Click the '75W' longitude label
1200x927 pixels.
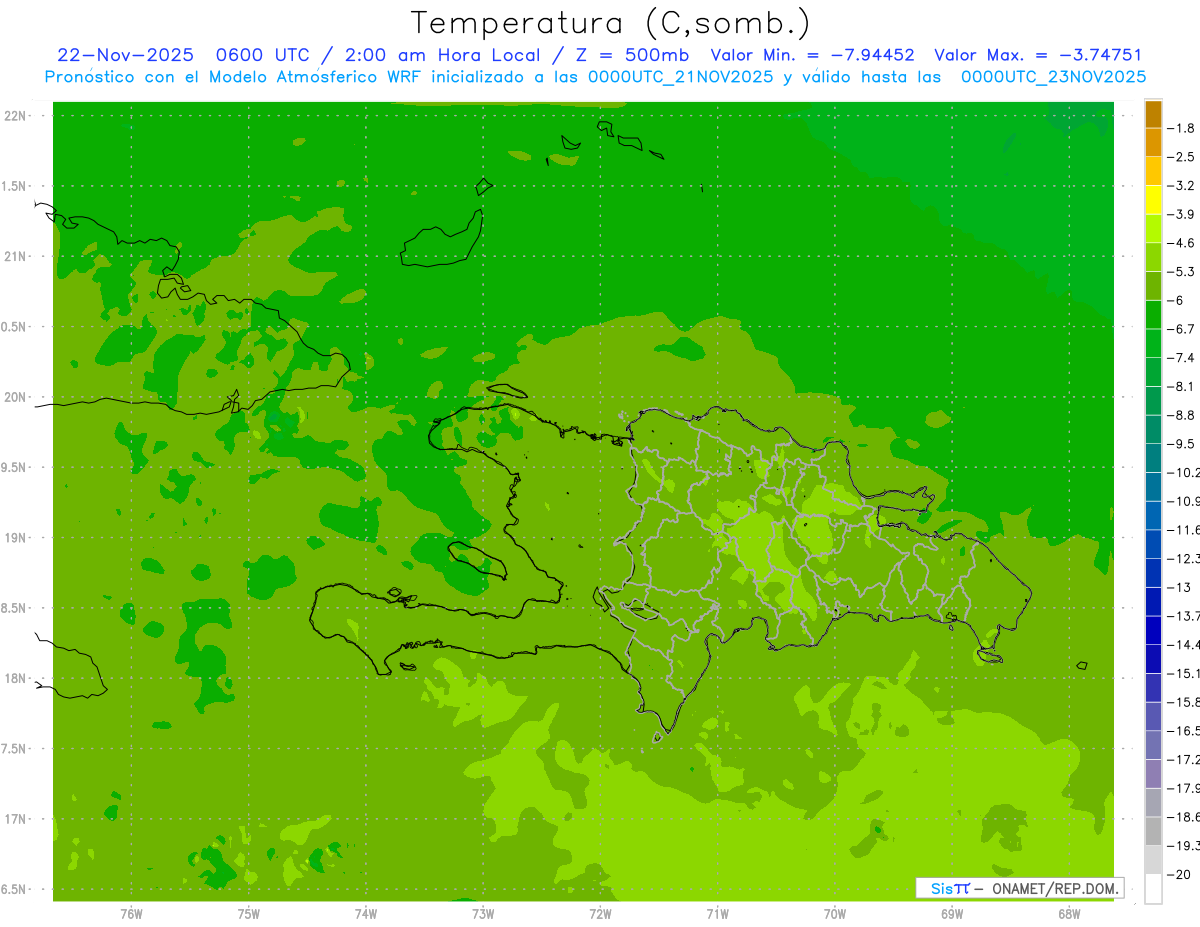249,913
